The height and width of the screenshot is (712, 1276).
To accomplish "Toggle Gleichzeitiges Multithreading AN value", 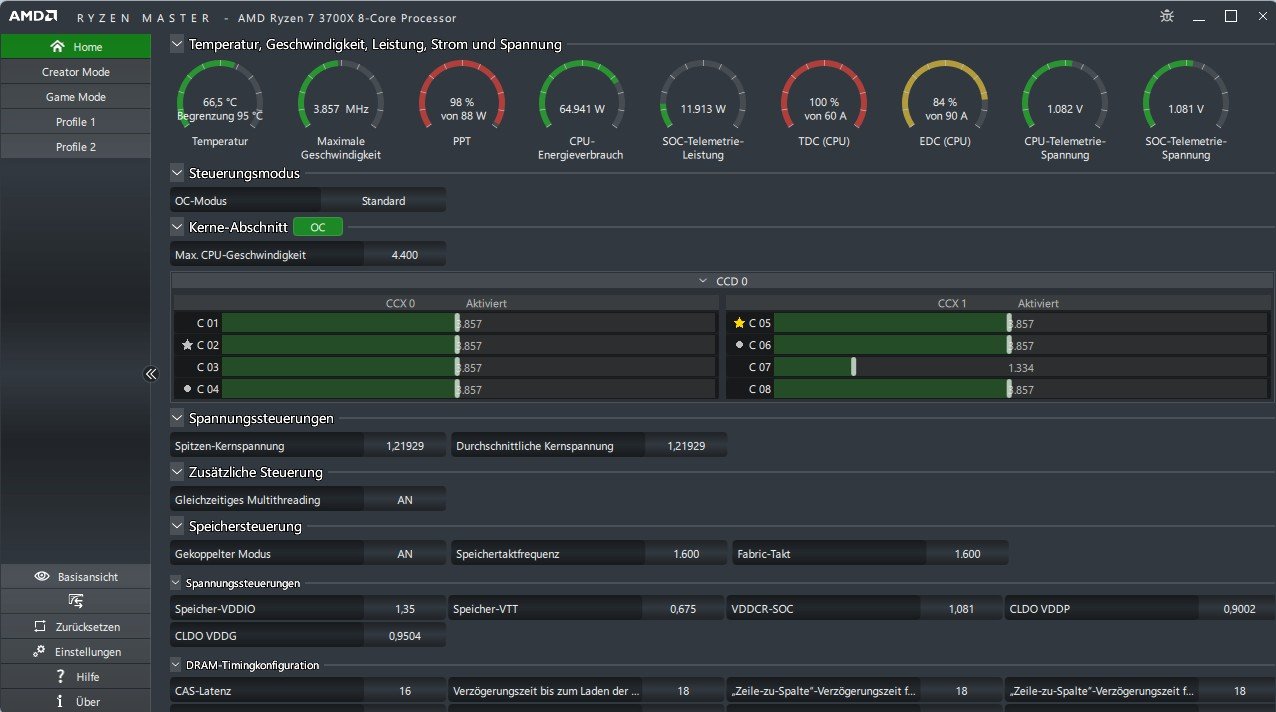I will point(405,499).
